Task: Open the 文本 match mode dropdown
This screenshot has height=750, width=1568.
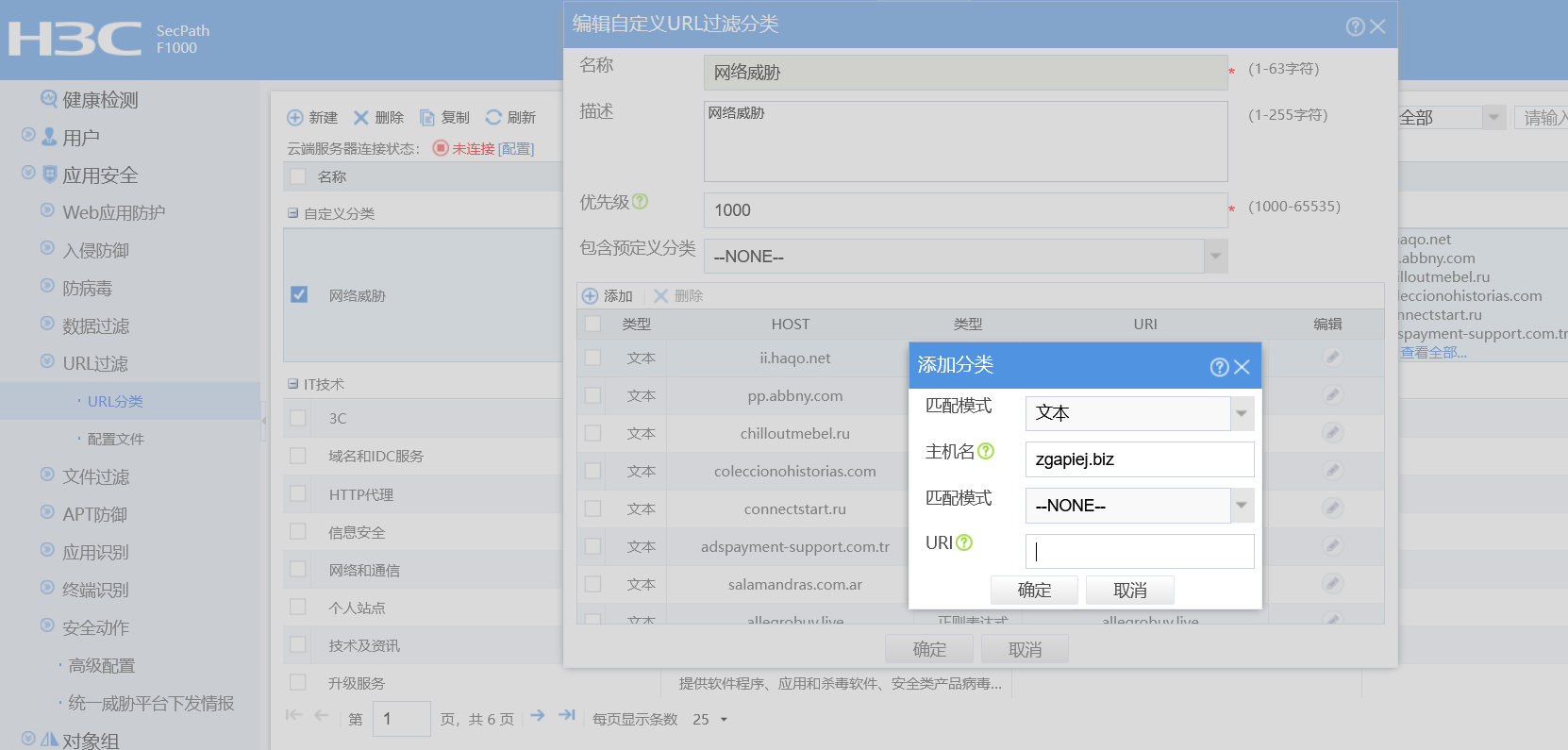Action: [1242, 413]
